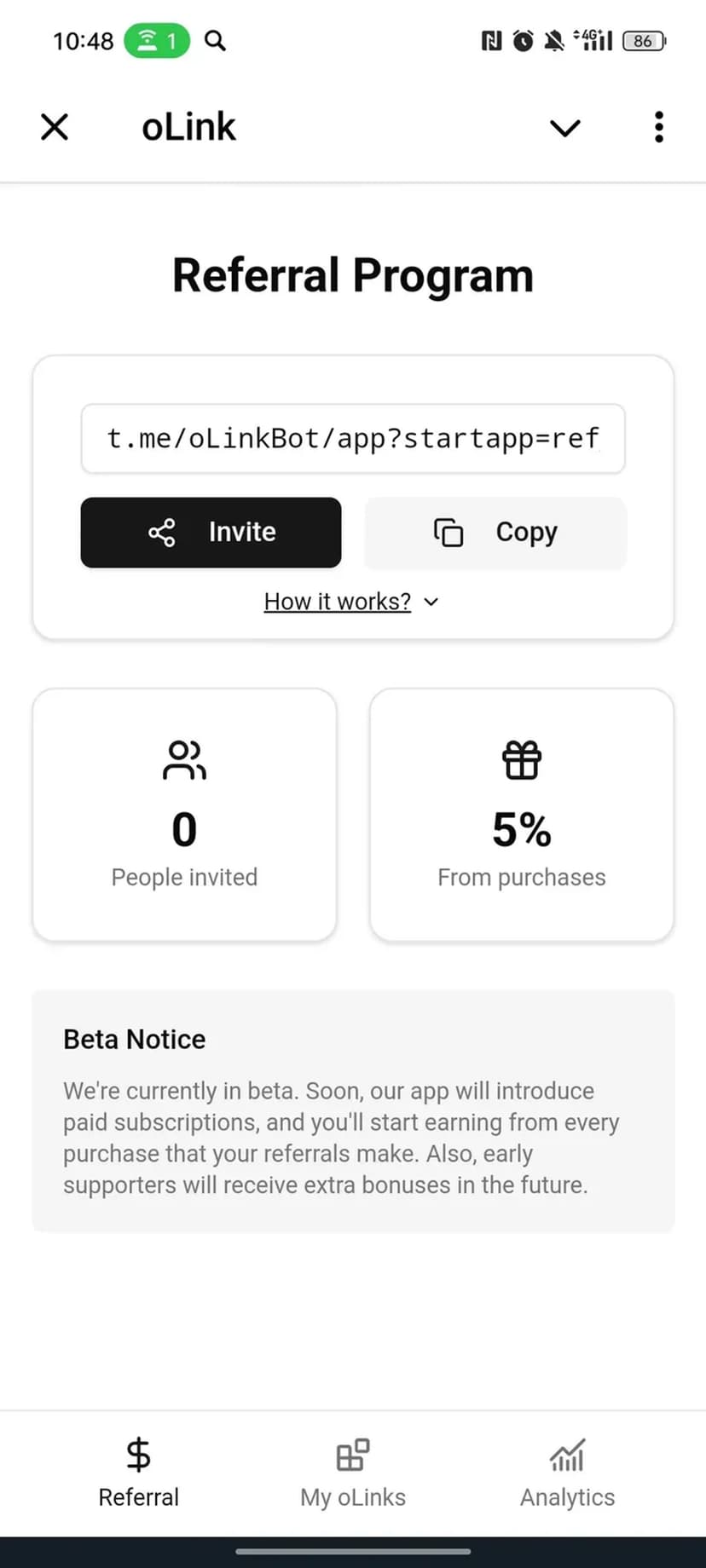Tap the search icon in status bar
706x1568 pixels.
click(x=216, y=40)
